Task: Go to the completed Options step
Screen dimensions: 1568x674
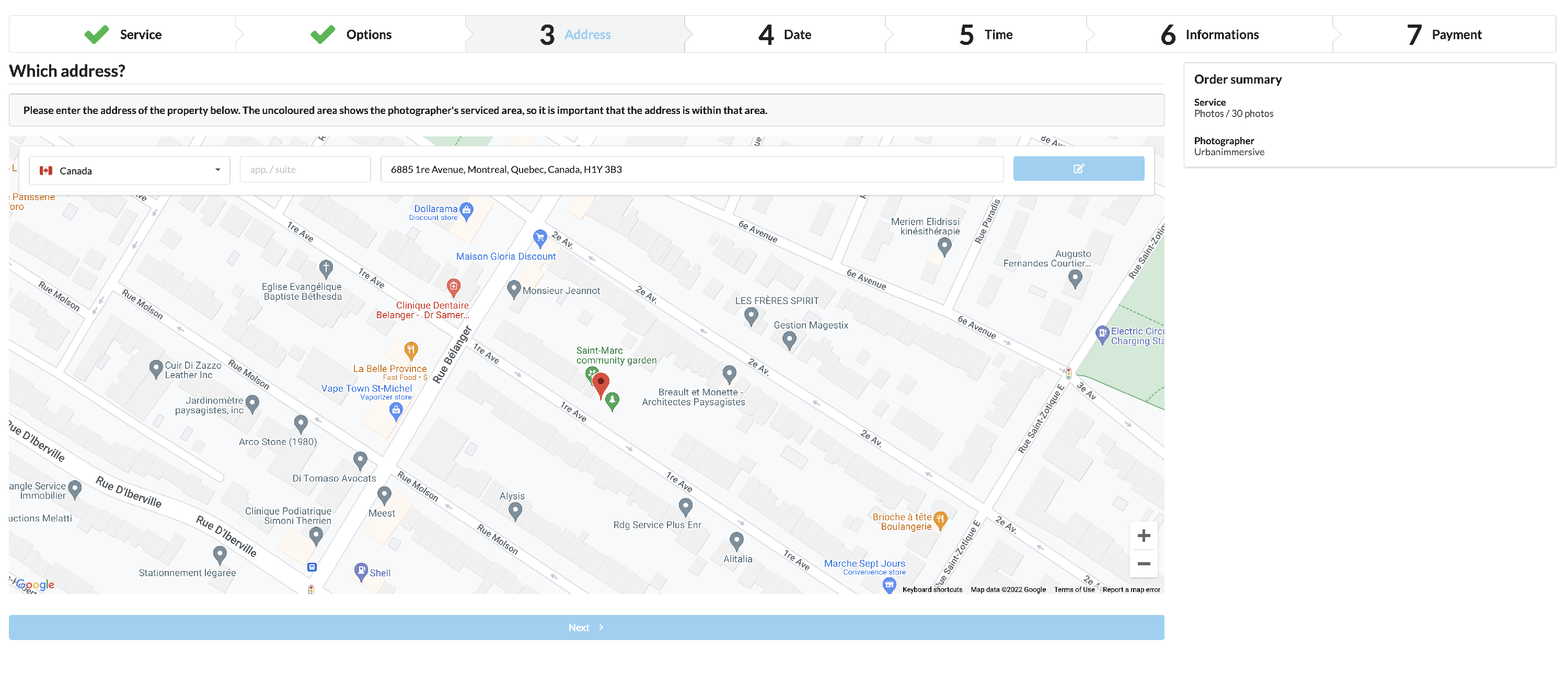Action: pyautogui.click(x=351, y=34)
